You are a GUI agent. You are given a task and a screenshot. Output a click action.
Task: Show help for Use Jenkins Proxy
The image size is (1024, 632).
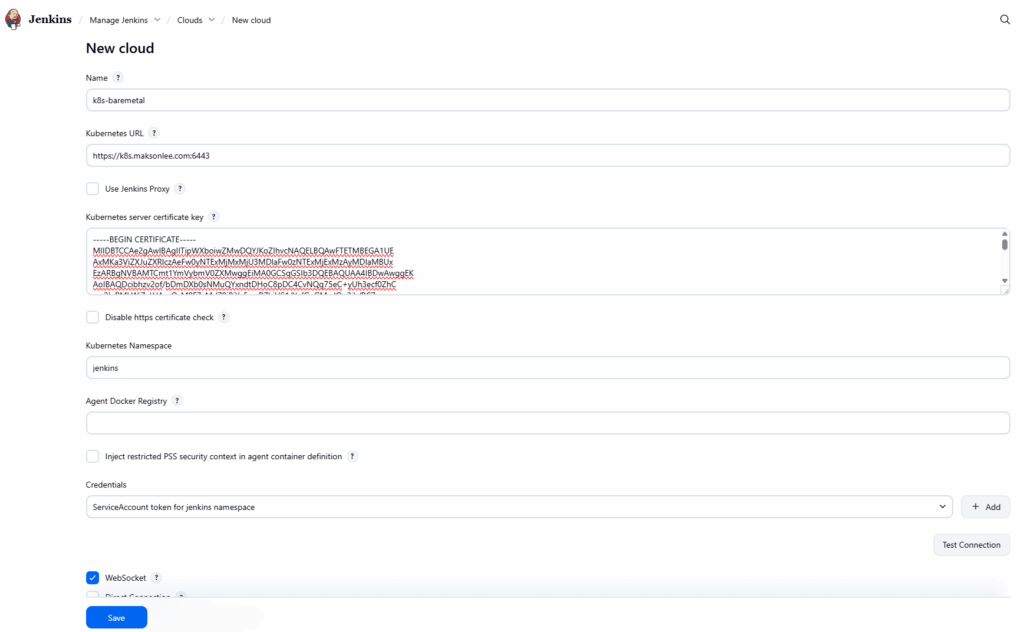click(180, 189)
